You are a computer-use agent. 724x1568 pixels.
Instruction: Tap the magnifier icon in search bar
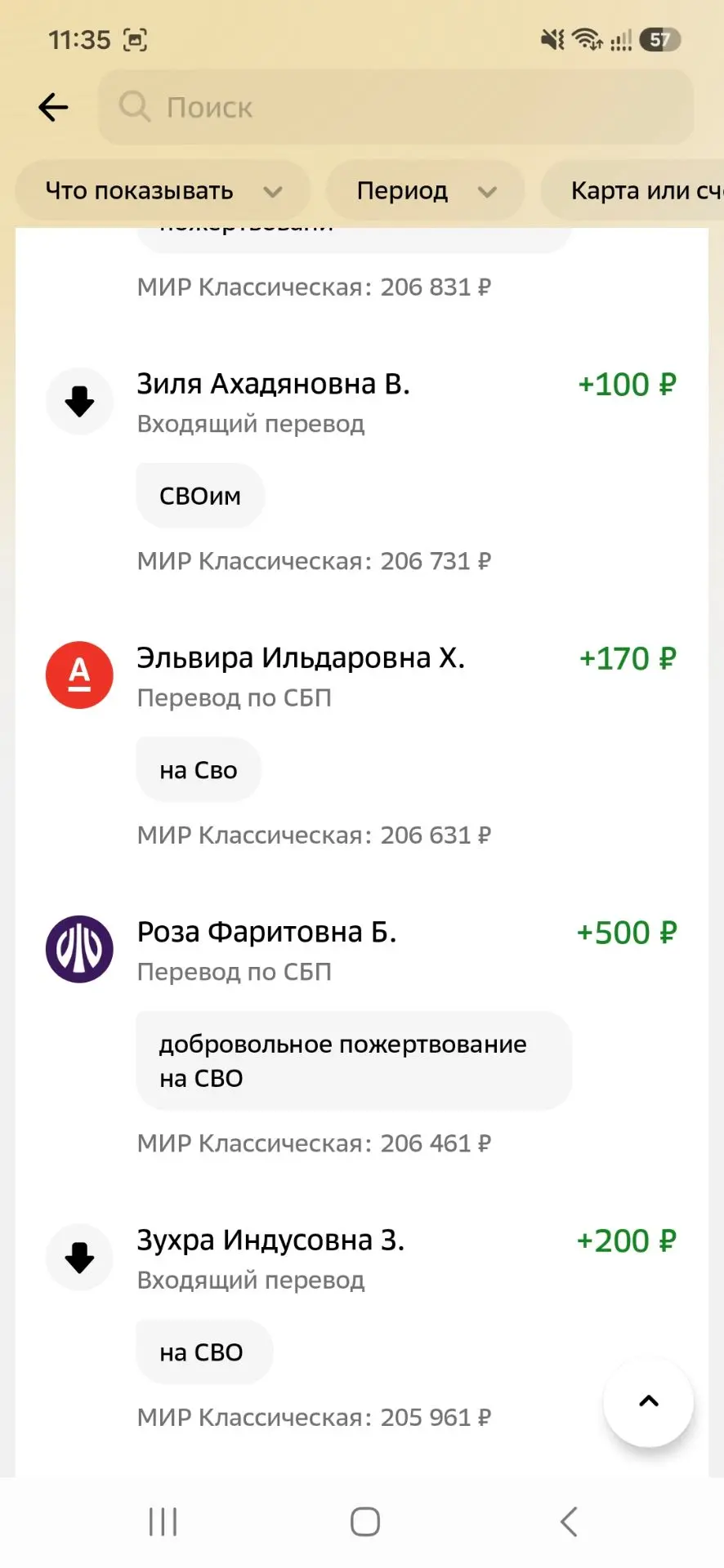pos(135,107)
